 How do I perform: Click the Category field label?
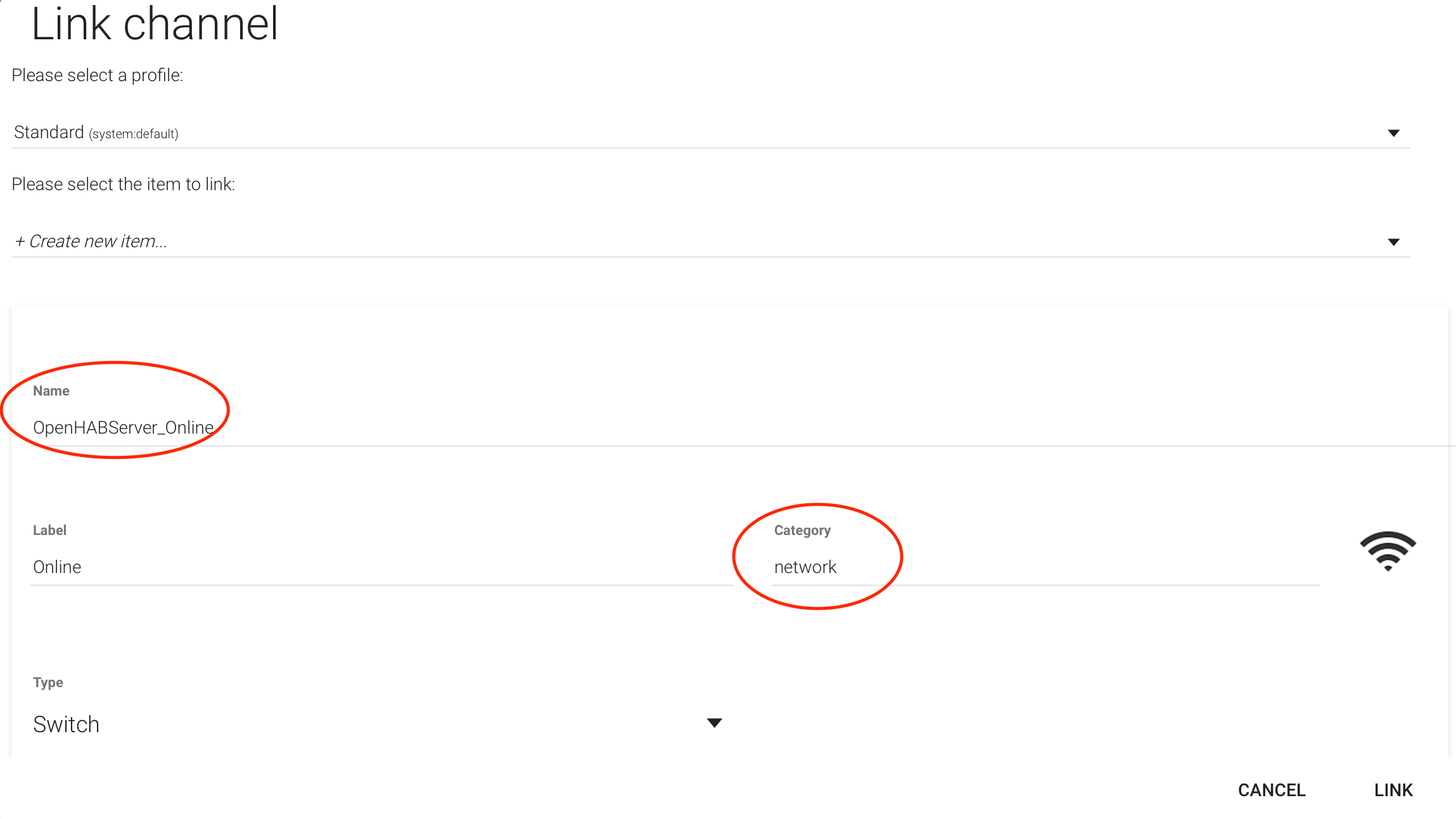[x=802, y=531]
